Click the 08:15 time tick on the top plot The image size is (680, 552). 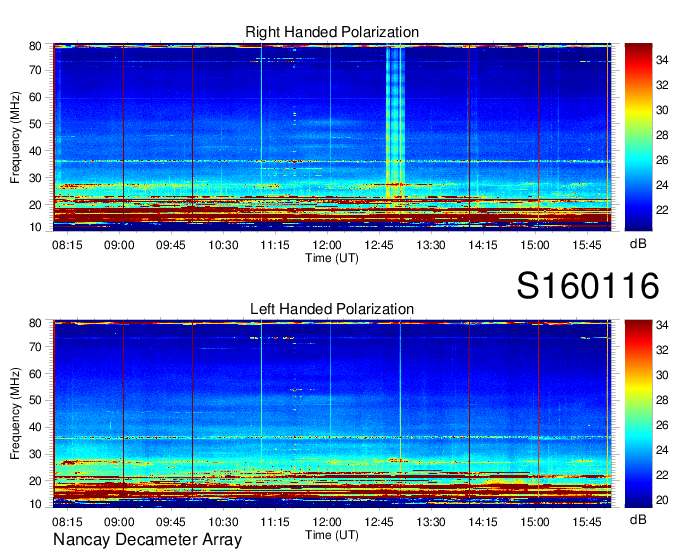[x=67, y=245]
